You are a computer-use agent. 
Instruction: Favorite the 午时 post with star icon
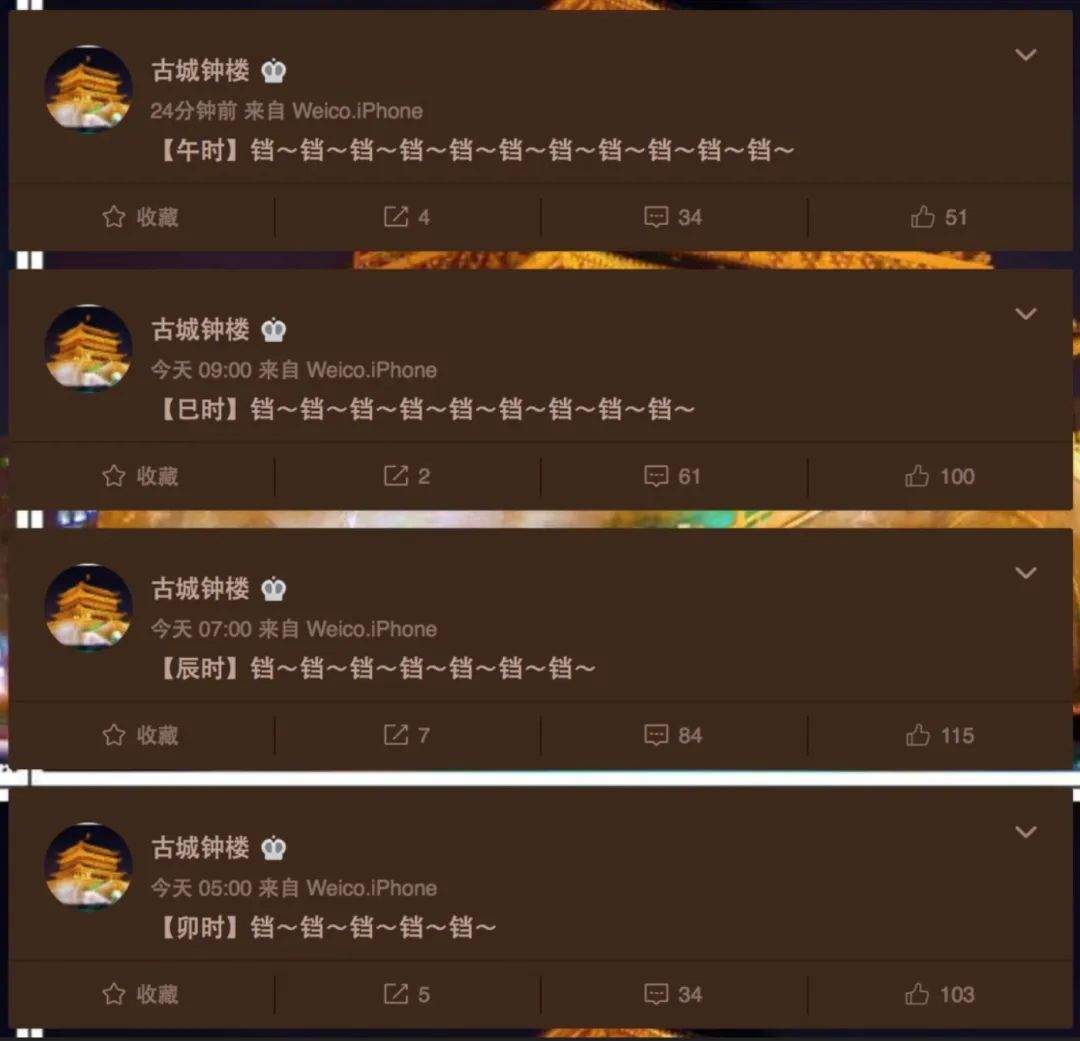click(x=140, y=217)
